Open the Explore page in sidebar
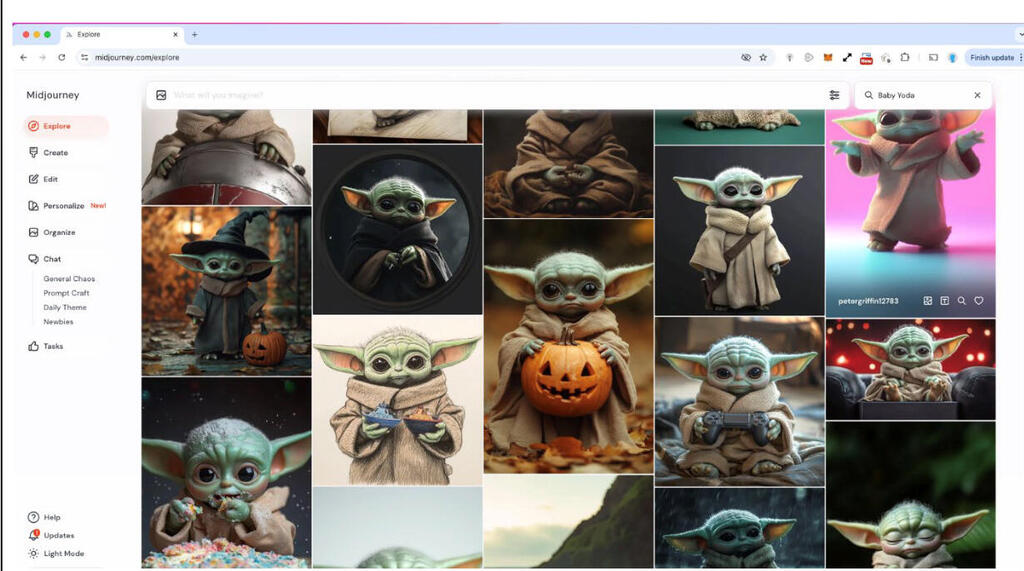 coord(65,126)
